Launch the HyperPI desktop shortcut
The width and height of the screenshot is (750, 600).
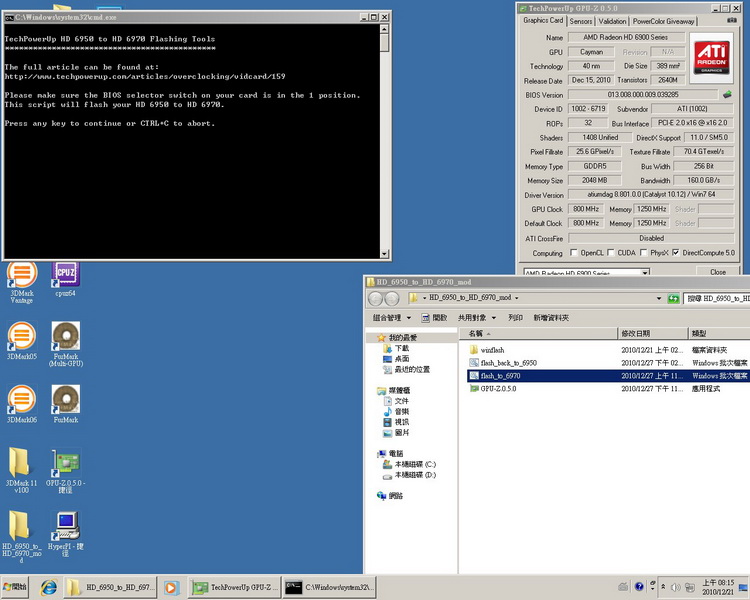click(66, 533)
